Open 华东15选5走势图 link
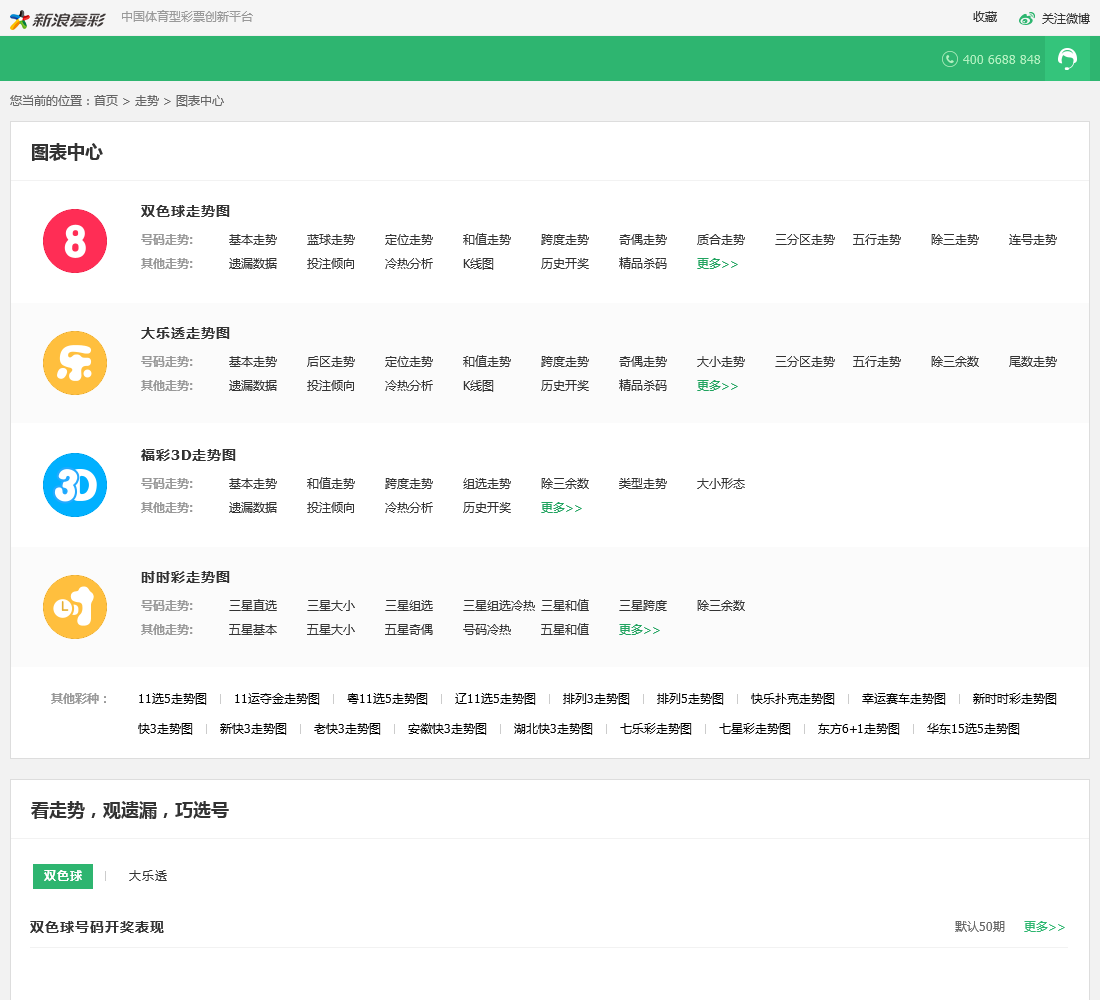This screenshot has height=1000, width=1100. pos(973,729)
